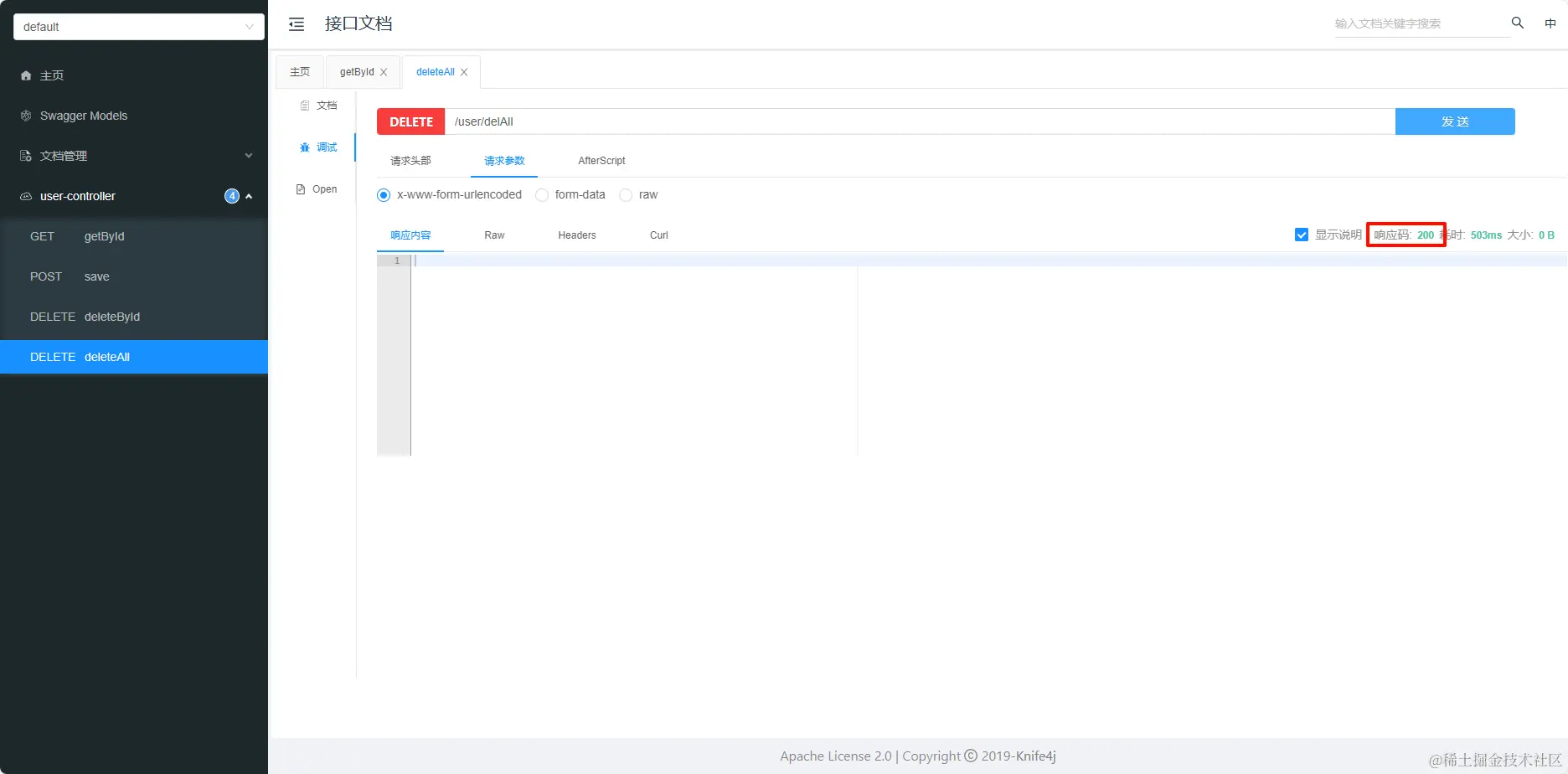Open DELETE deleteAll in sidebar
1568x774 pixels.
tap(134, 357)
